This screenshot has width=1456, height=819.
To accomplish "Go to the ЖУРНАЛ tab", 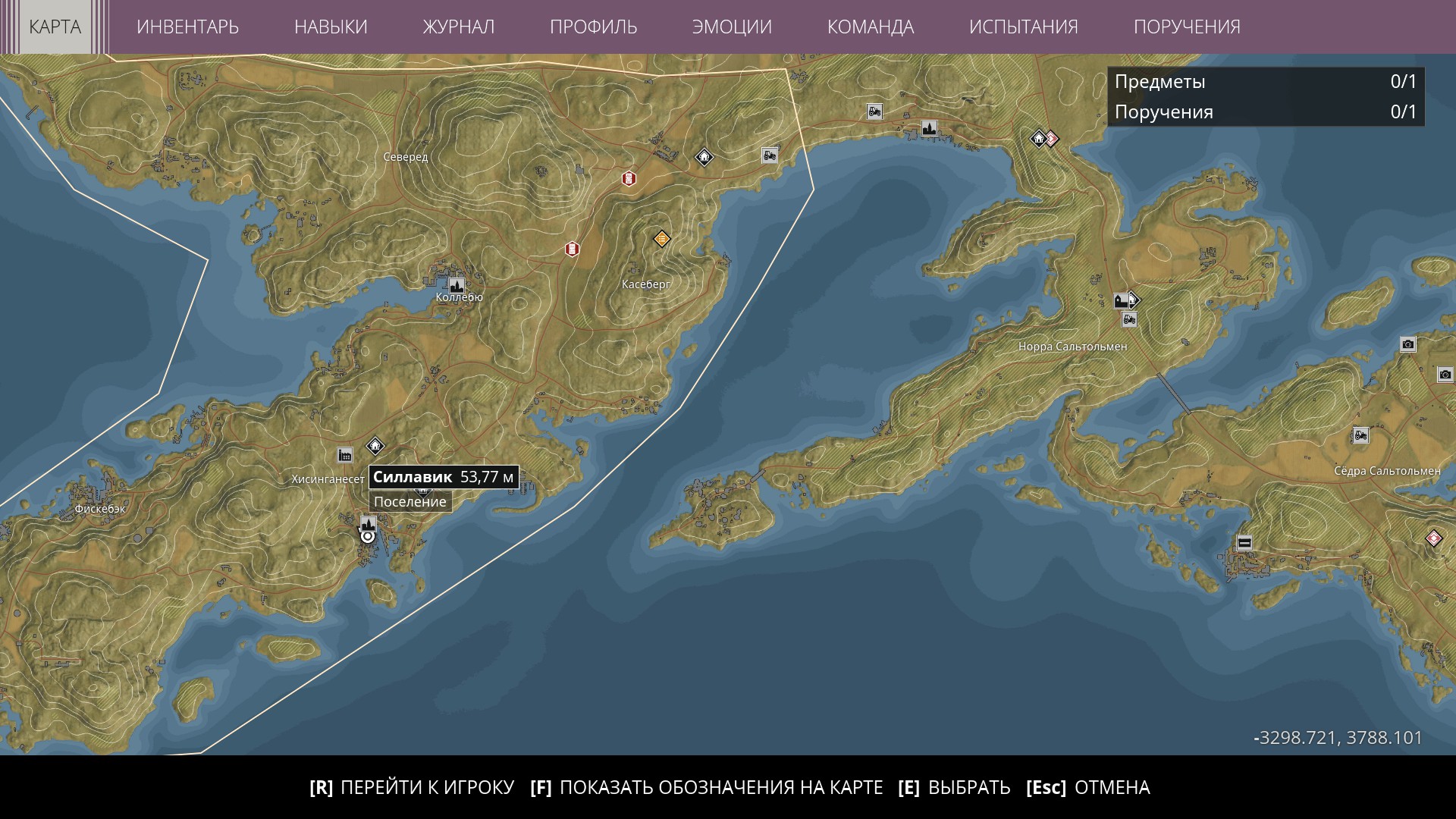I will pyautogui.click(x=459, y=27).
